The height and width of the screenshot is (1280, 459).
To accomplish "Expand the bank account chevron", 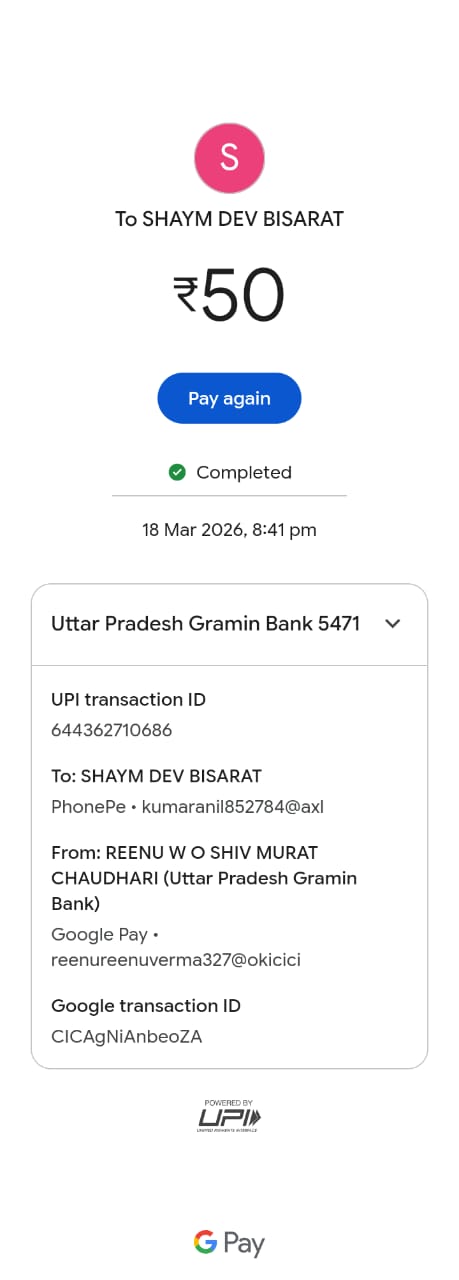I will pos(393,623).
